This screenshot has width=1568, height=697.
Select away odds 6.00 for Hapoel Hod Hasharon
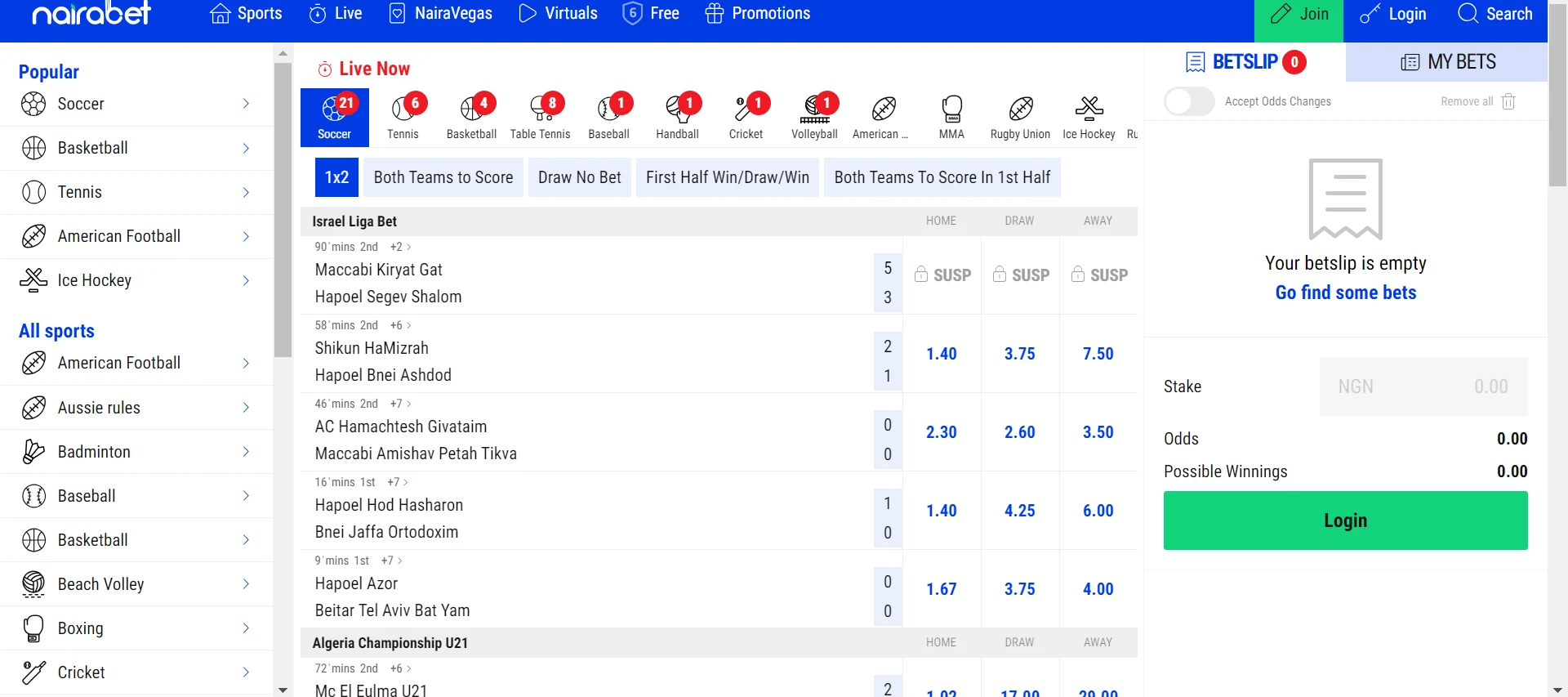click(x=1098, y=511)
